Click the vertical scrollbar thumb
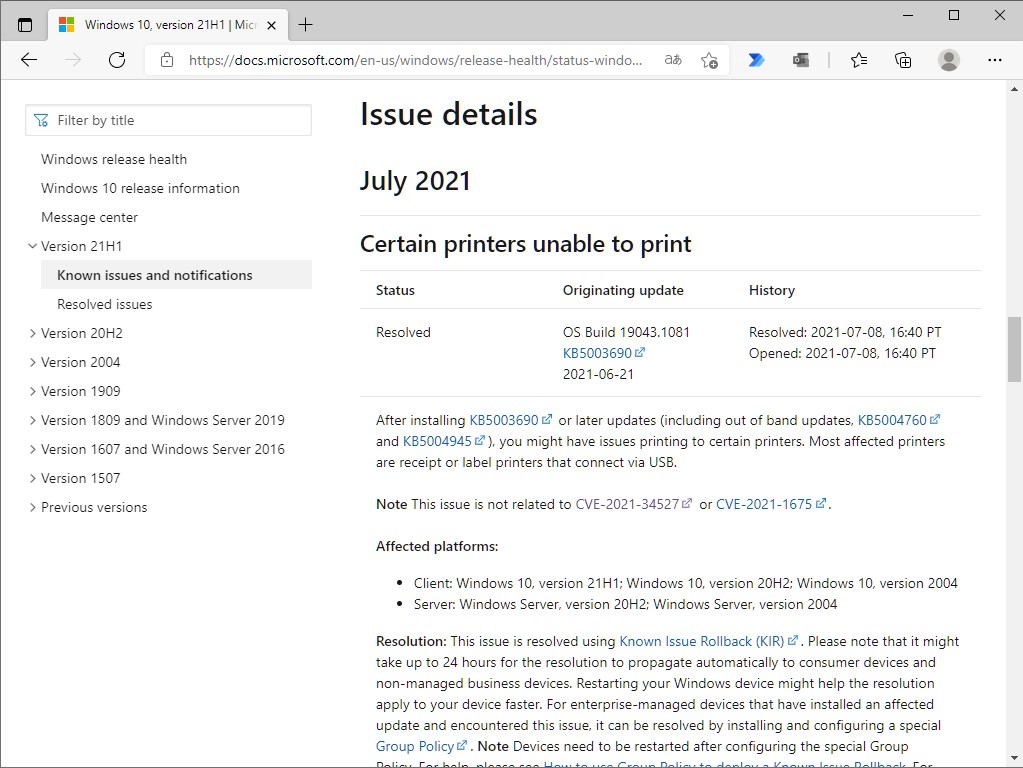 point(1014,348)
